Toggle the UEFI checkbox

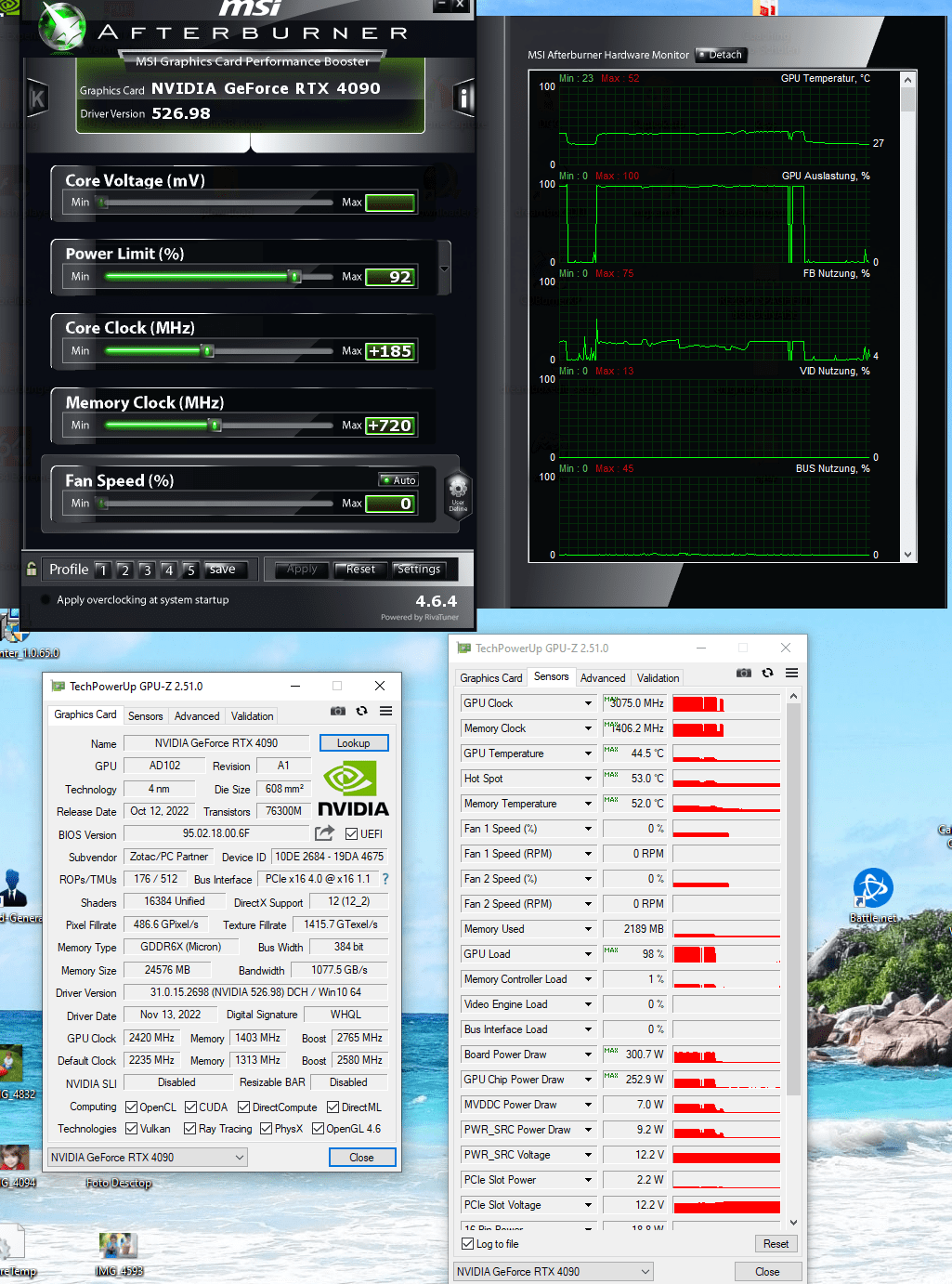click(352, 833)
